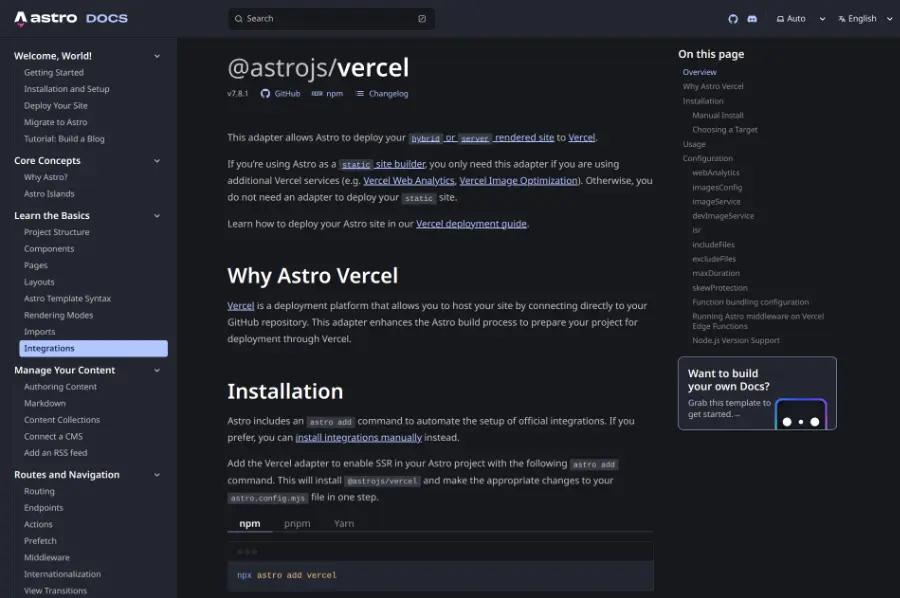
Task: Follow the install integrations manually link
Action: (x=358, y=437)
